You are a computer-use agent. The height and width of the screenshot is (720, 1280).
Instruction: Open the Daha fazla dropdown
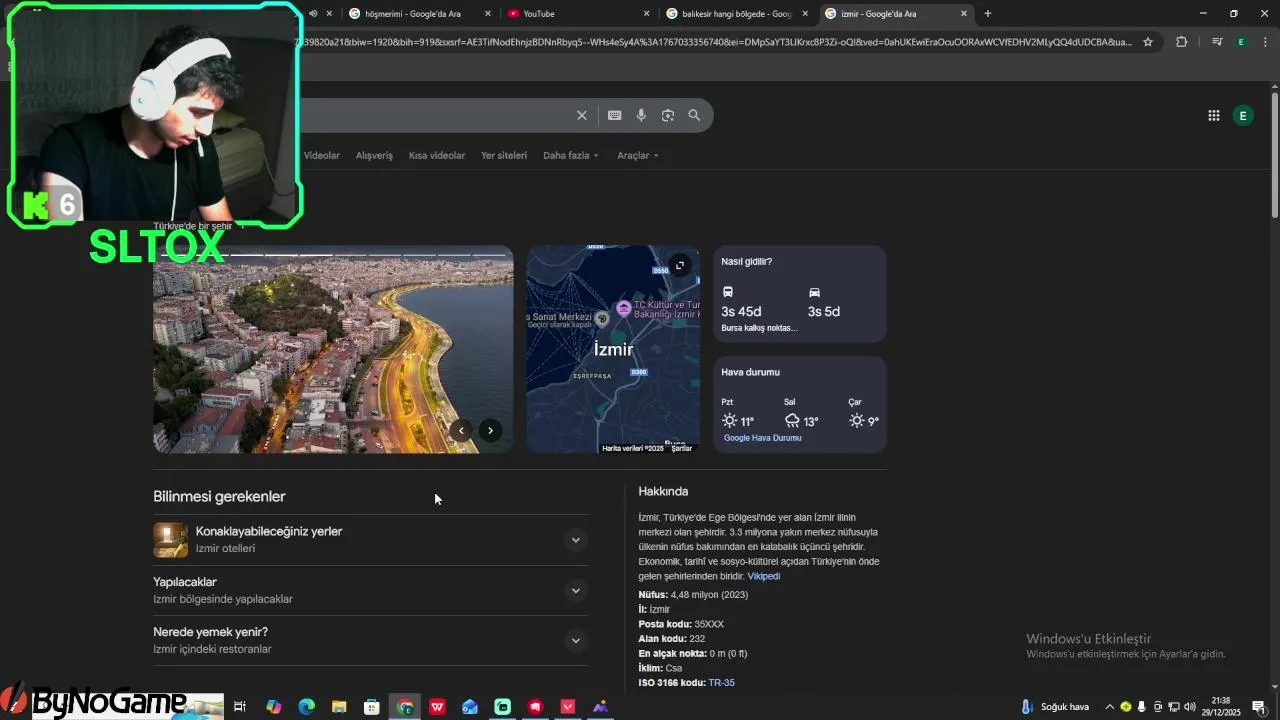[570, 156]
